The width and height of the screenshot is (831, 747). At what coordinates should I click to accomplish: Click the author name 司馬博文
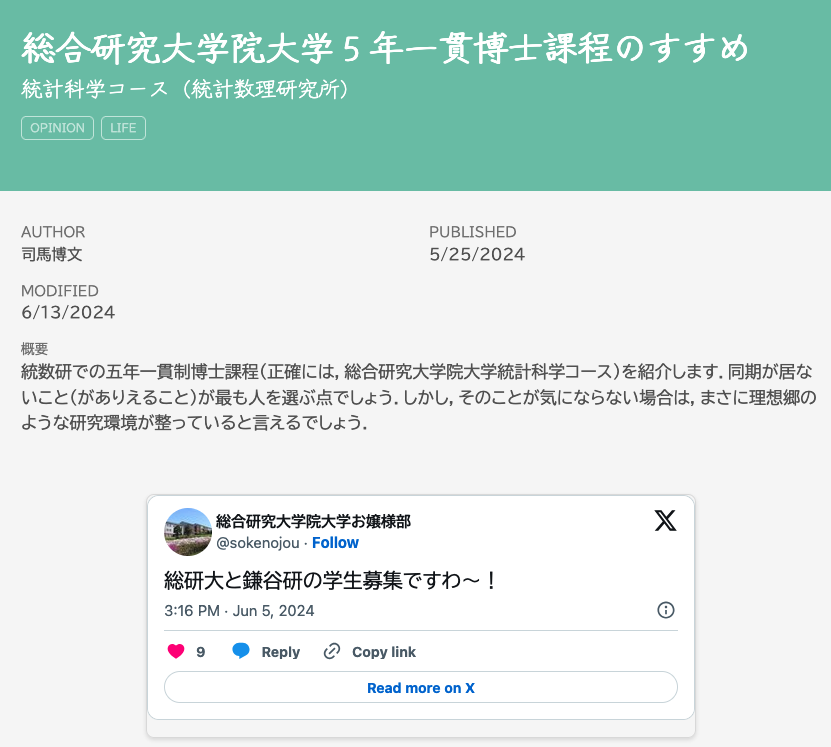coord(51,254)
